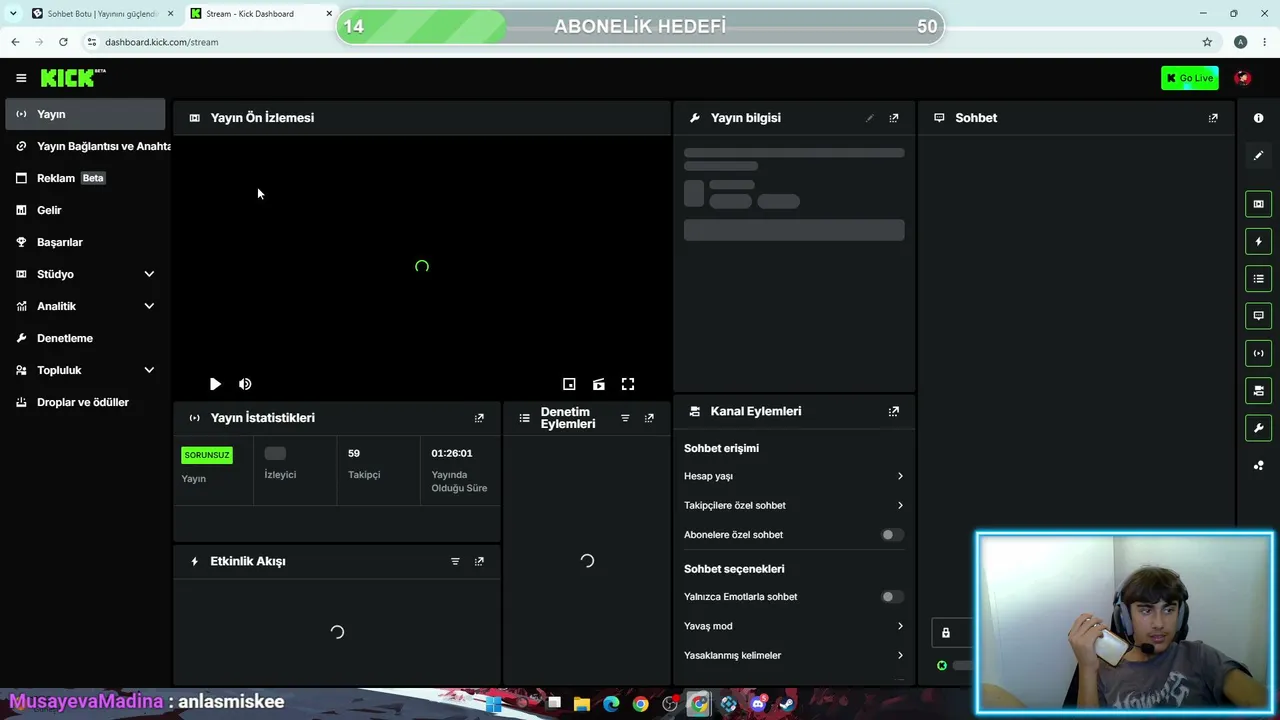Viewport: 1280px width, 720px height.
Task: Click the green Go Live button
Action: 1190,78
